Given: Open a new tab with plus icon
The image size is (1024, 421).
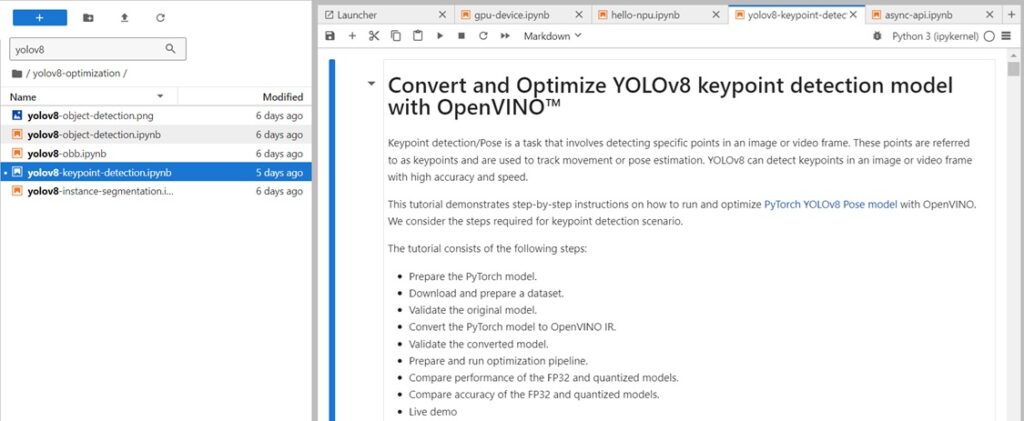Looking at the screenshot, I should click(x=1011, y=14).
